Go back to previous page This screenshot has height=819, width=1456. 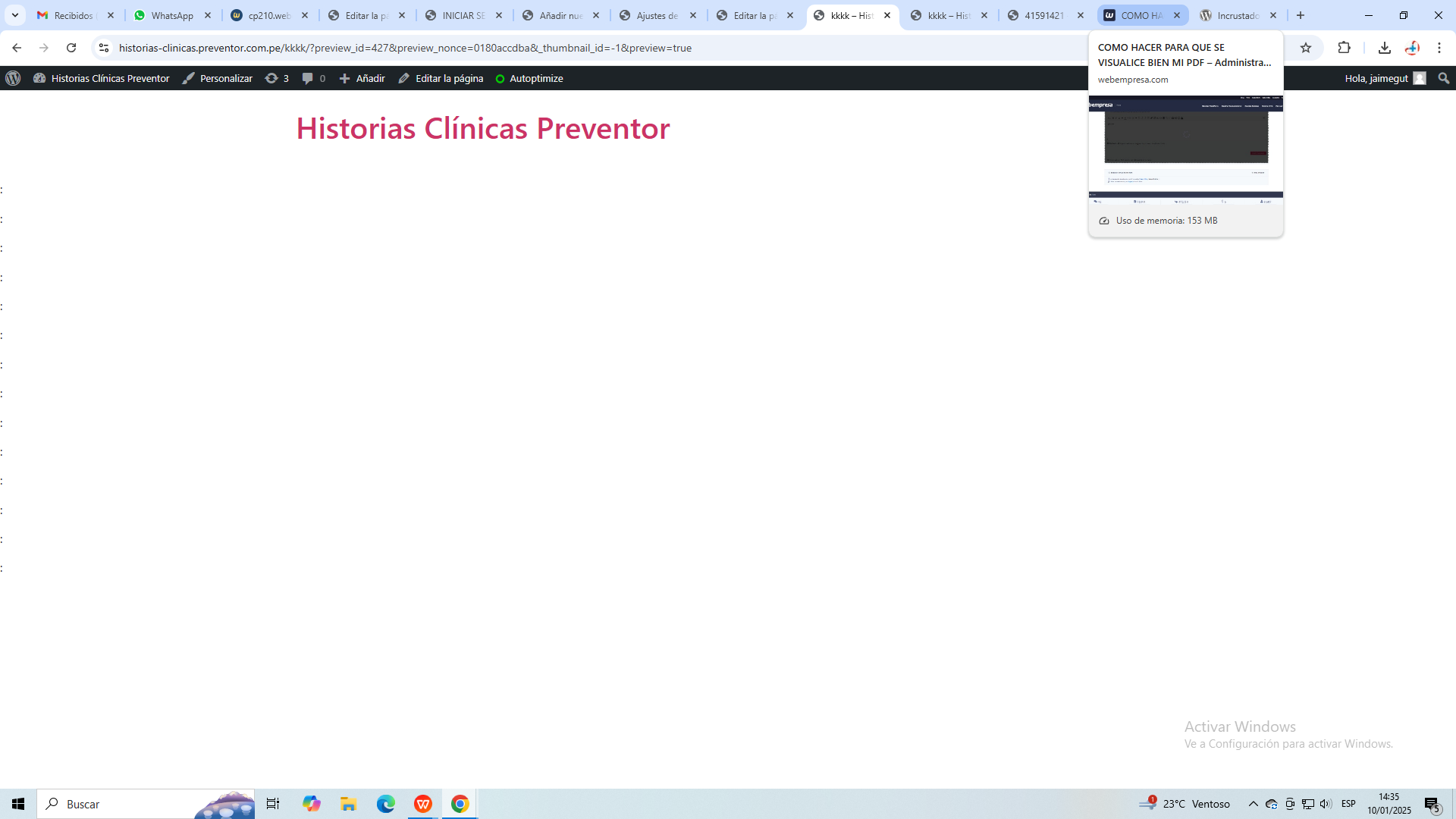17,48
